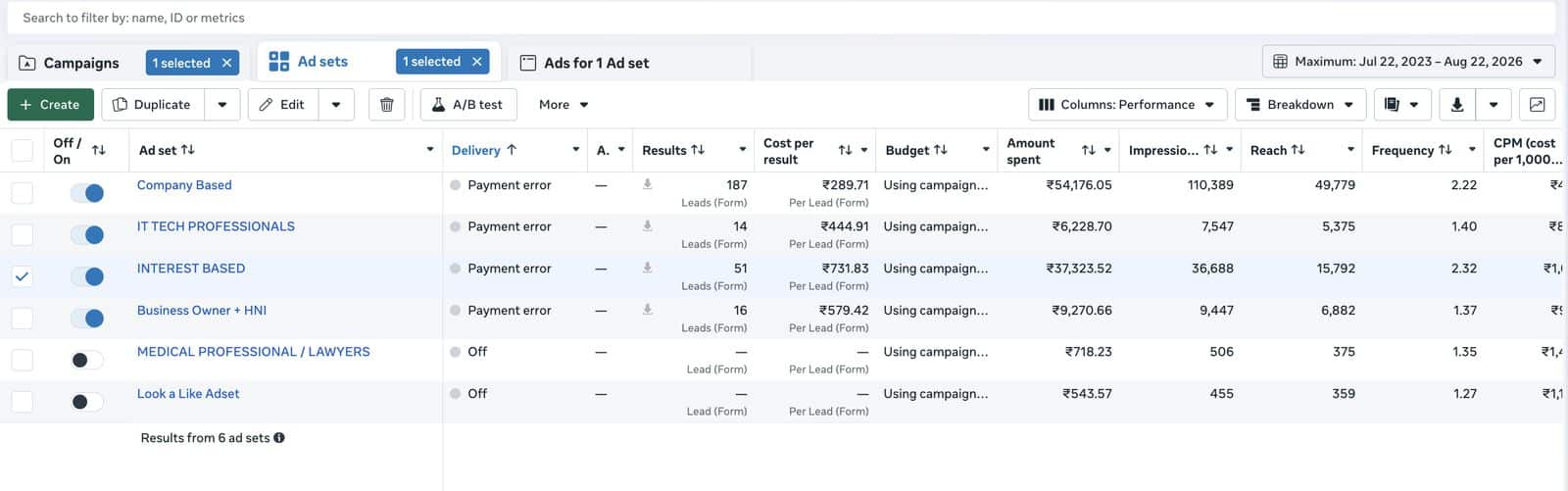Click the search filter input field
The width and height of the screenshot is (1568, 491).
780,18
